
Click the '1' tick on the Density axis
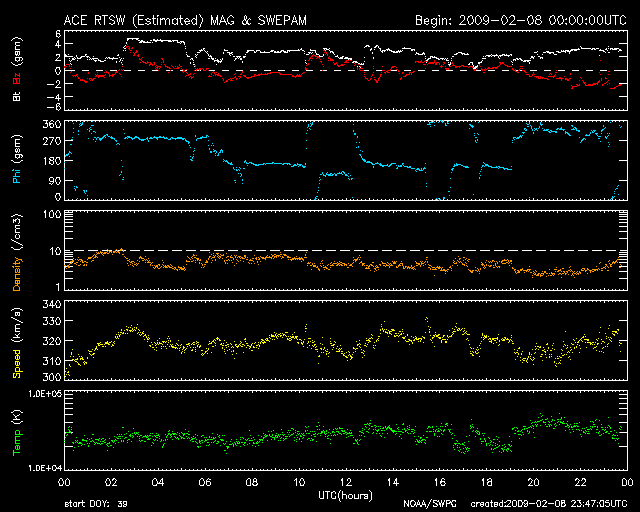[58, 287]
